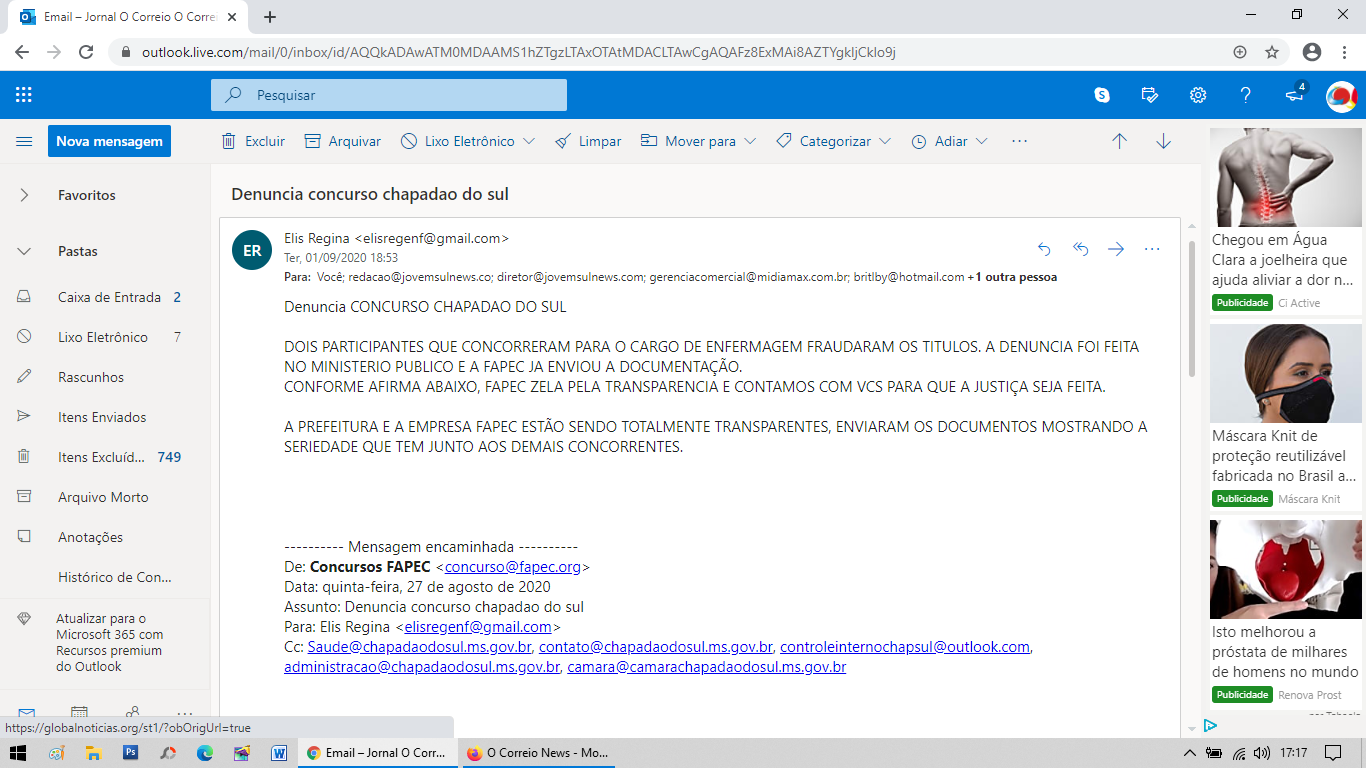Open Photoshop from the taskbar

click(x=130, y=753)
